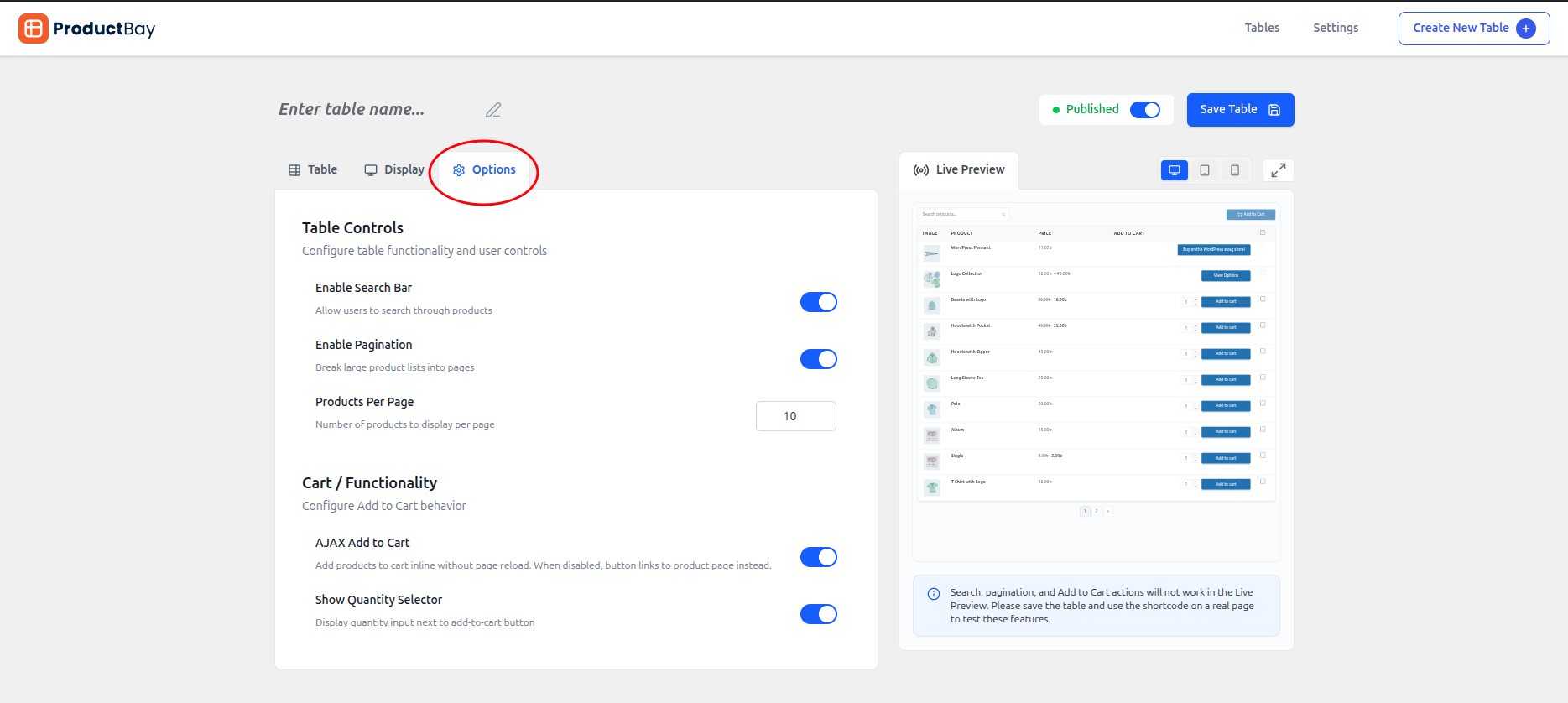Click the PRICE column header in preview
Viewport: 1568px width, 703px height.
coord(1044,233)
